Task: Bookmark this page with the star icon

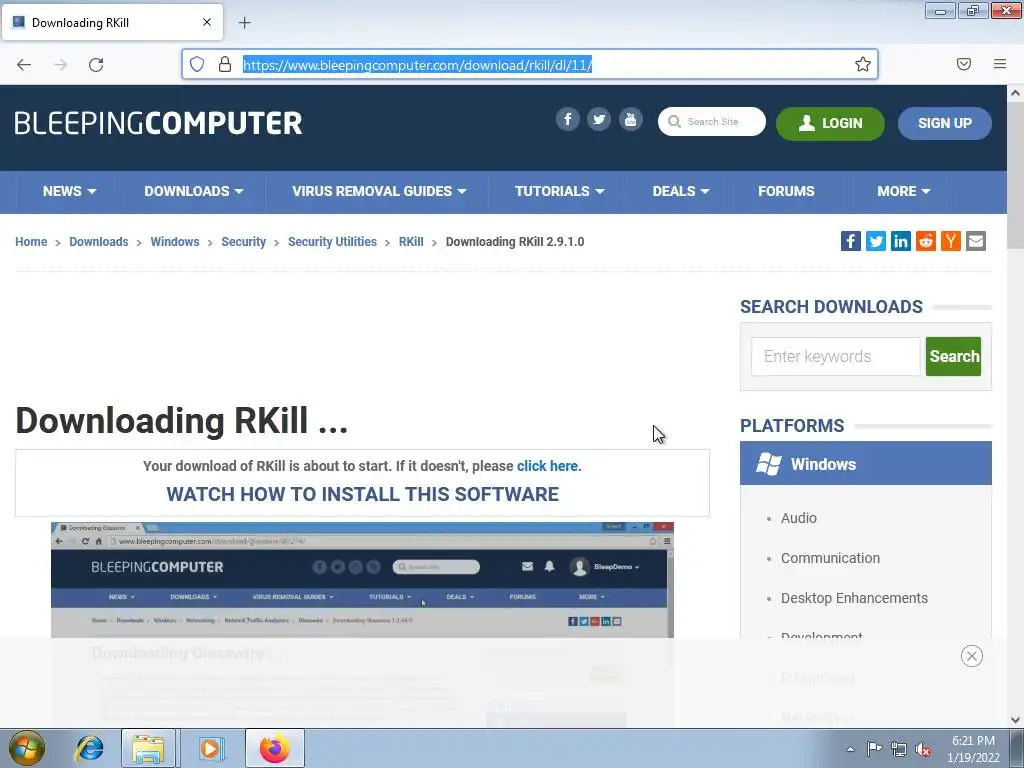Action: pyautogui.click(x=863, y=64)
